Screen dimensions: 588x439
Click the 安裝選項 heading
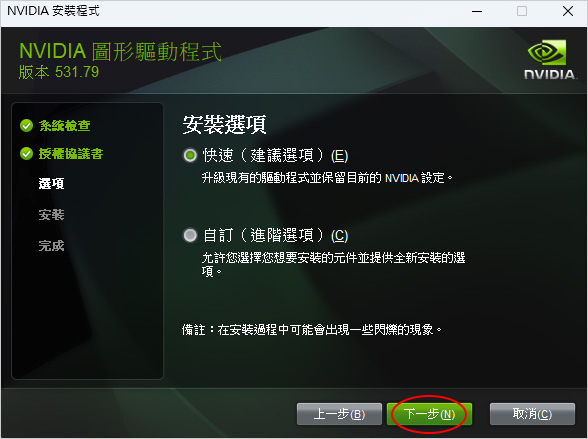pyautogui.click(x=224, y=124)
